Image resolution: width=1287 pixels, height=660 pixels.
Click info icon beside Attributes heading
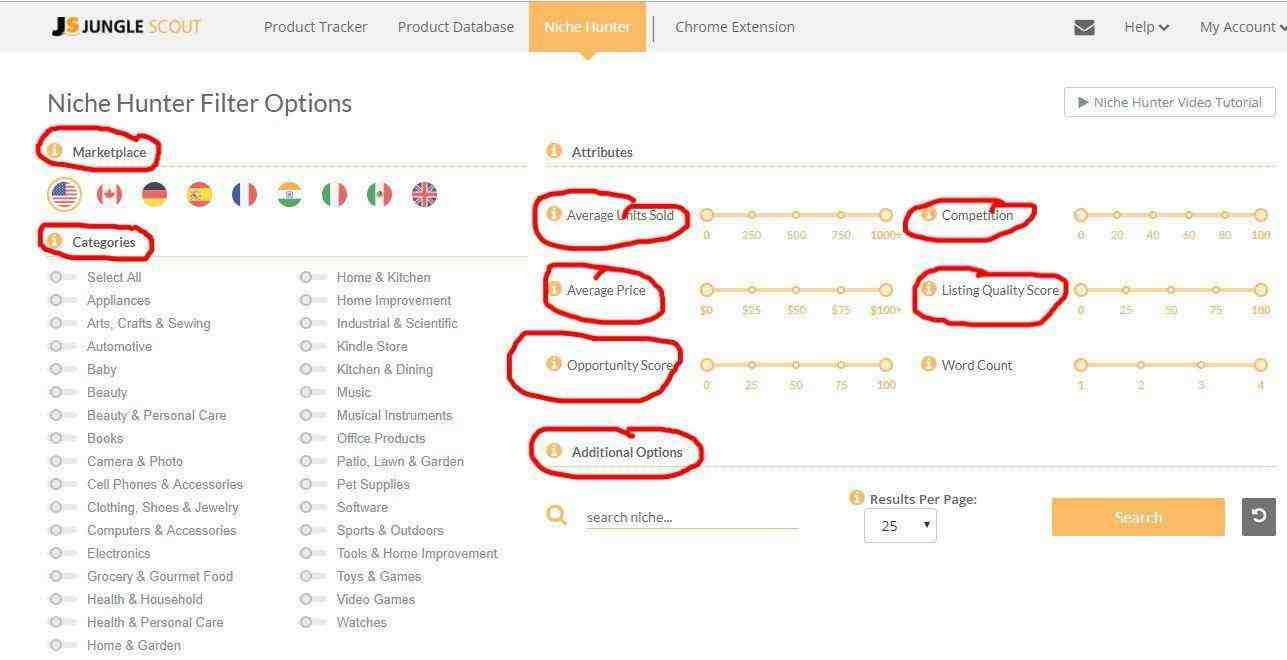click(x=553, y=151)
